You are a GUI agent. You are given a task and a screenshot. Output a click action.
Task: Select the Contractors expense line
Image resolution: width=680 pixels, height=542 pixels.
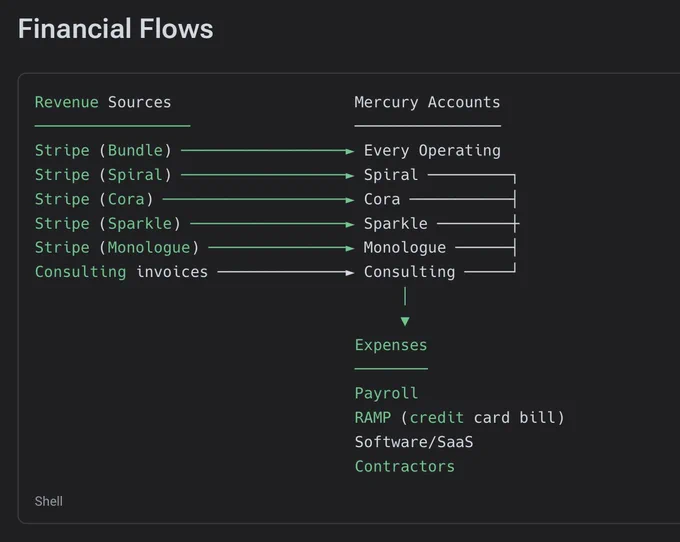point(405,466)
